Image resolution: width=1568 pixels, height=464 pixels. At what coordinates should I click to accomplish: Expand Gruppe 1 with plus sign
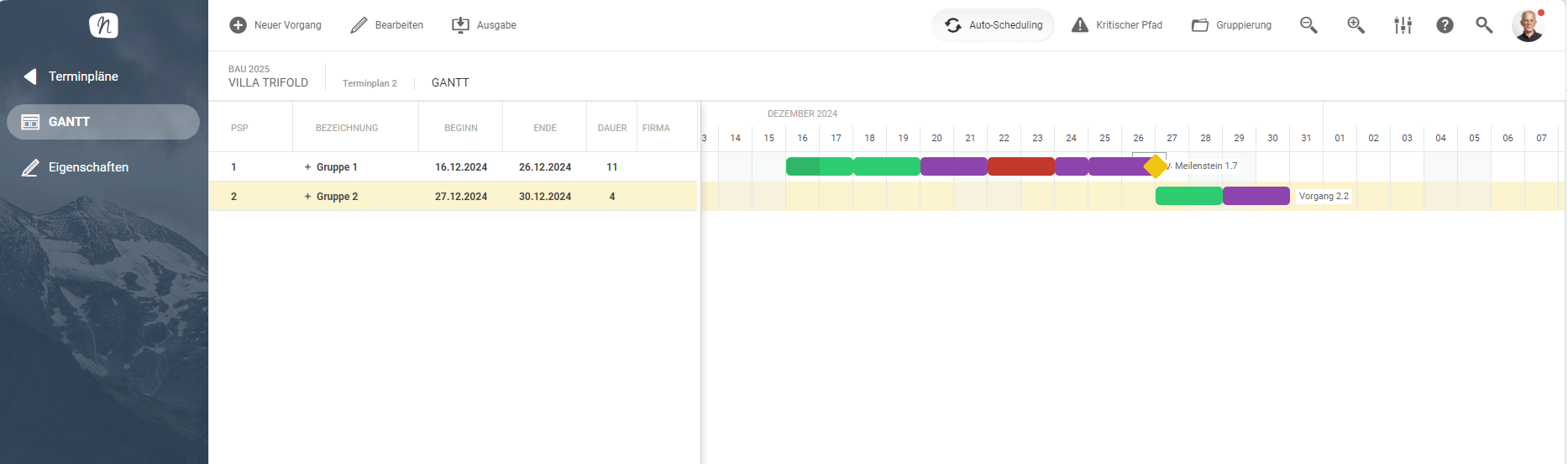[x=308, y=167]
